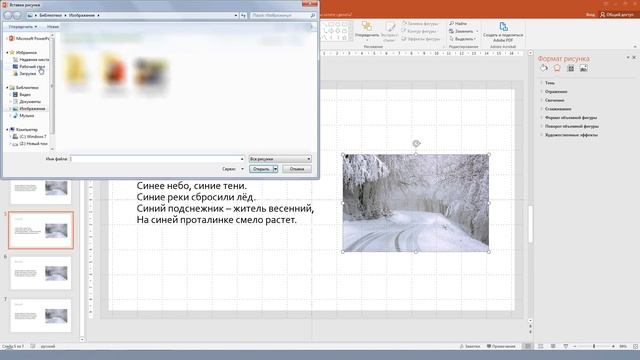This screenshot has width=640, height=360.
Task: Expand the Glow (Свечение) section
Action: tap(554, 100)
